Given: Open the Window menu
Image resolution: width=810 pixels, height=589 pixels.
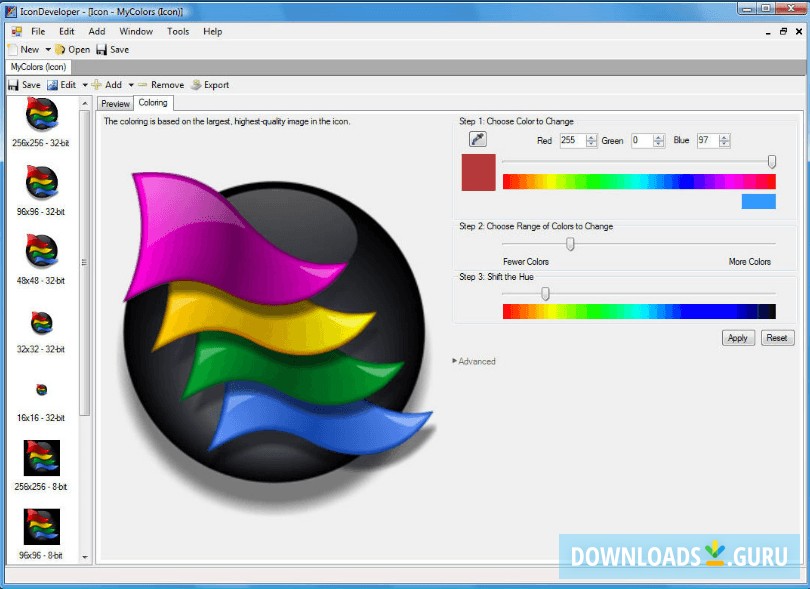Looking at the screenshot, I should 136,32.
